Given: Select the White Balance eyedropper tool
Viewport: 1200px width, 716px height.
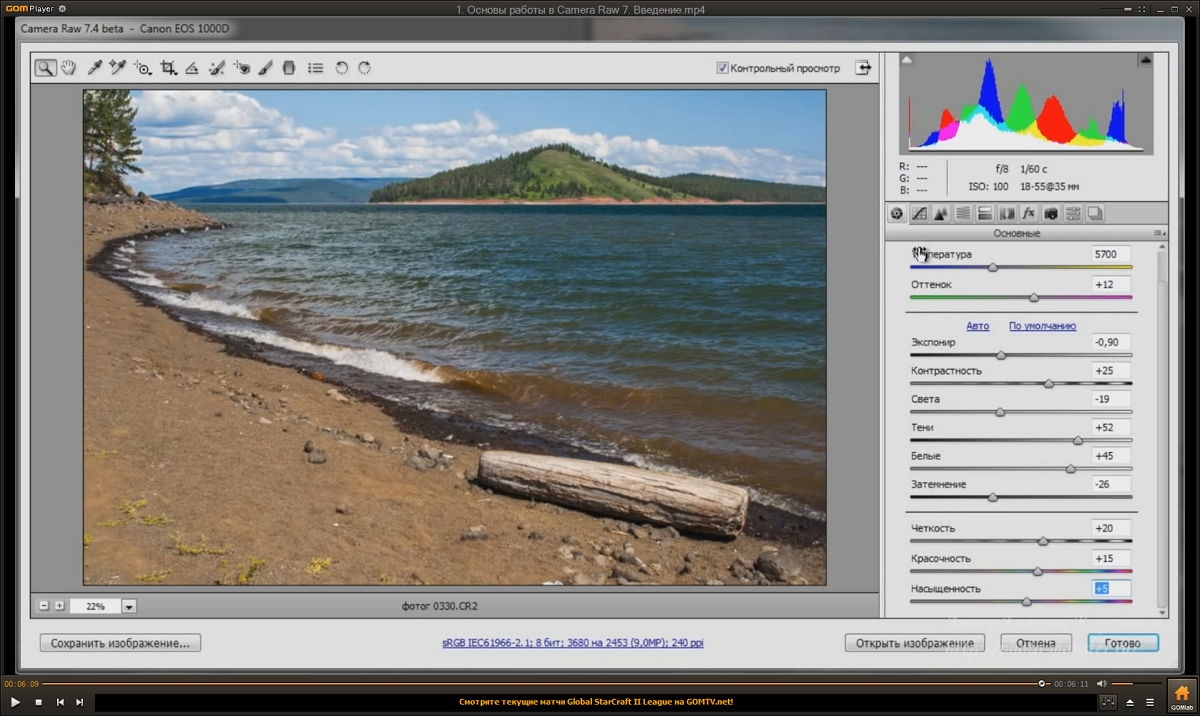Looking at the screenshot, I should click(95, 68).
